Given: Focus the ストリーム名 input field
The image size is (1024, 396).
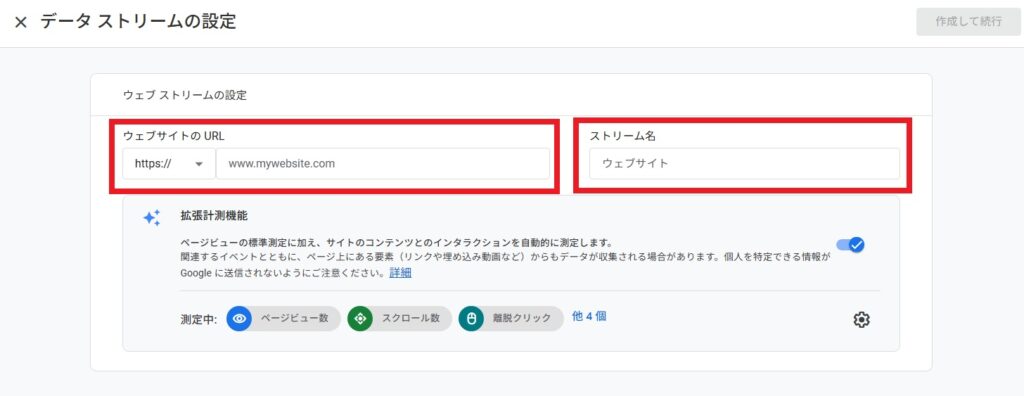Looking at the screenshot, I should click(x=744, y=163).
